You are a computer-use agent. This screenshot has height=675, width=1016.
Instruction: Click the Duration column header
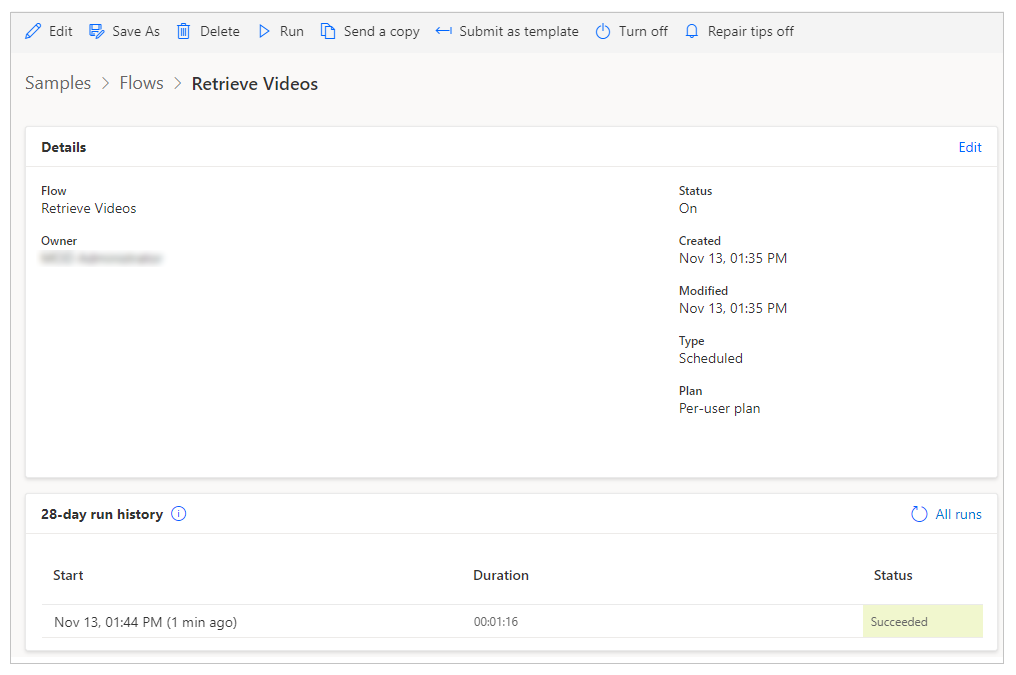(501, 575)
